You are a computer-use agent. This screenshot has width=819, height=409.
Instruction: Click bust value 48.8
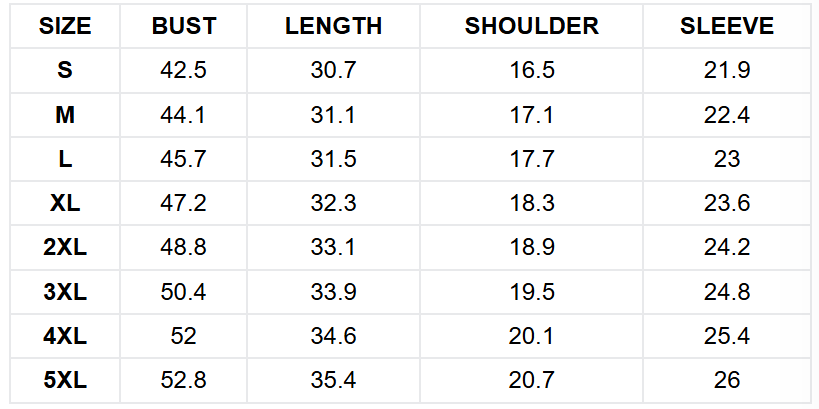(x=183, y=247)
